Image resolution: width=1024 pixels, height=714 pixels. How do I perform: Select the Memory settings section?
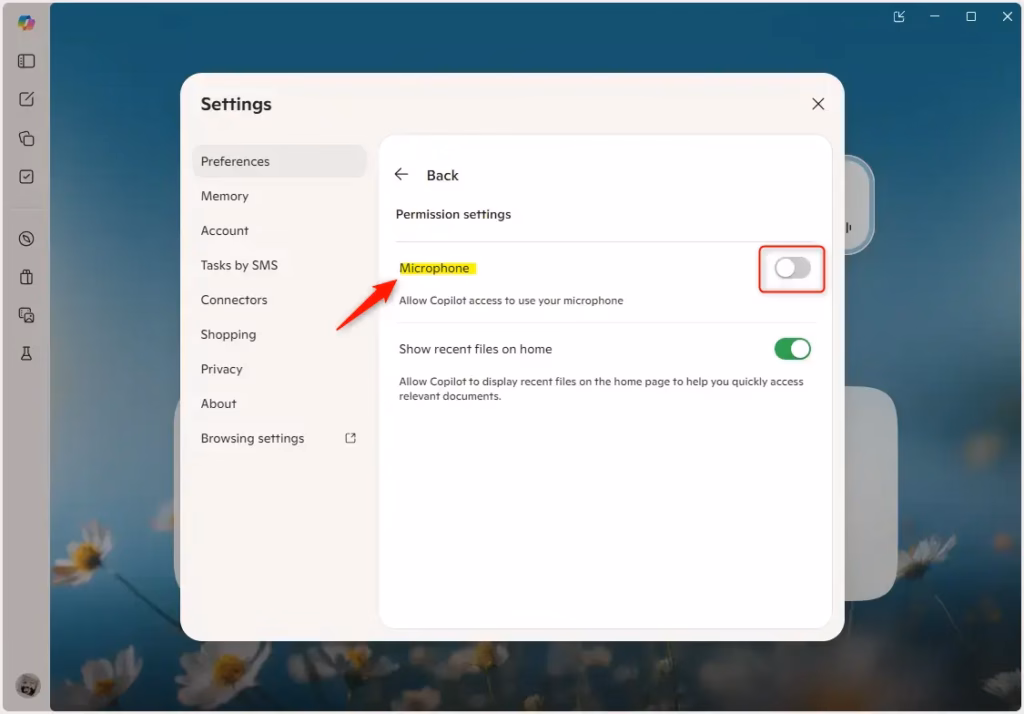click(x=225, y=196)
